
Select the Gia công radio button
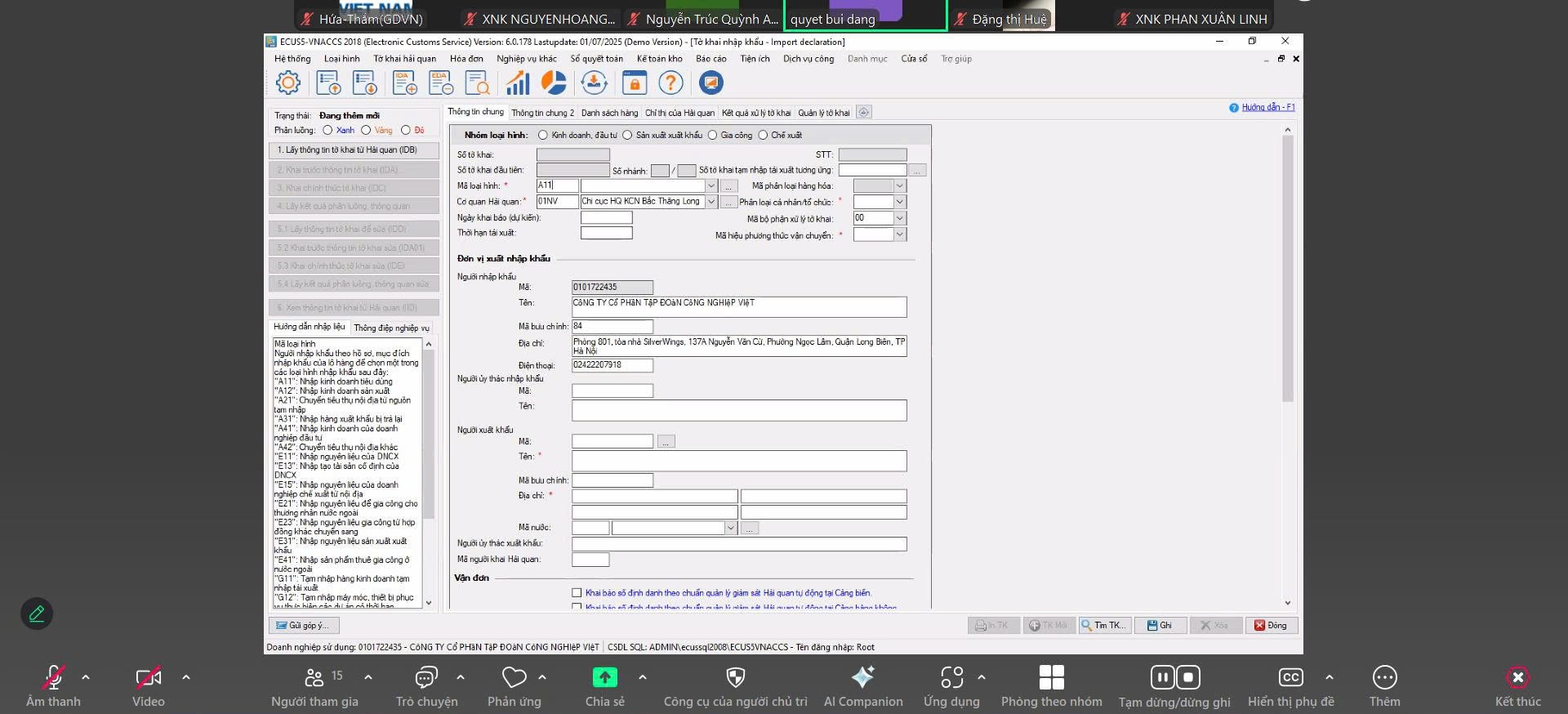(x=713, y=136)
